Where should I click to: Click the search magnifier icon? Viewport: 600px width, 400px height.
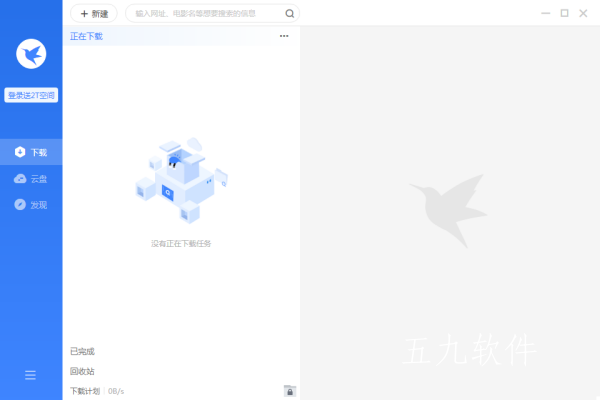290,14
